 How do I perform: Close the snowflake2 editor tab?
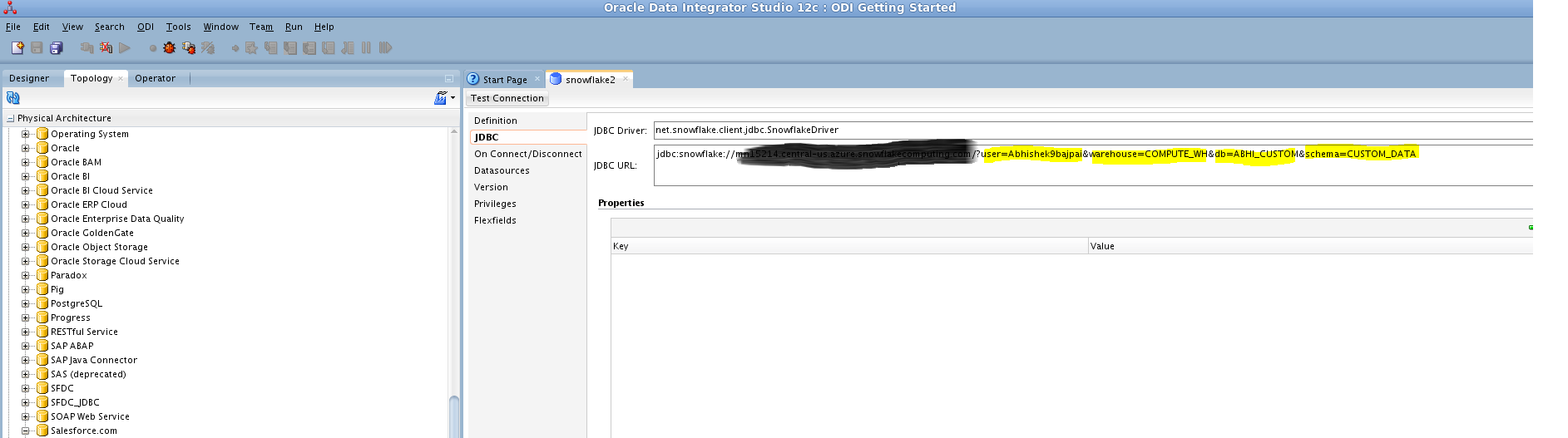[x=626, y=79]
